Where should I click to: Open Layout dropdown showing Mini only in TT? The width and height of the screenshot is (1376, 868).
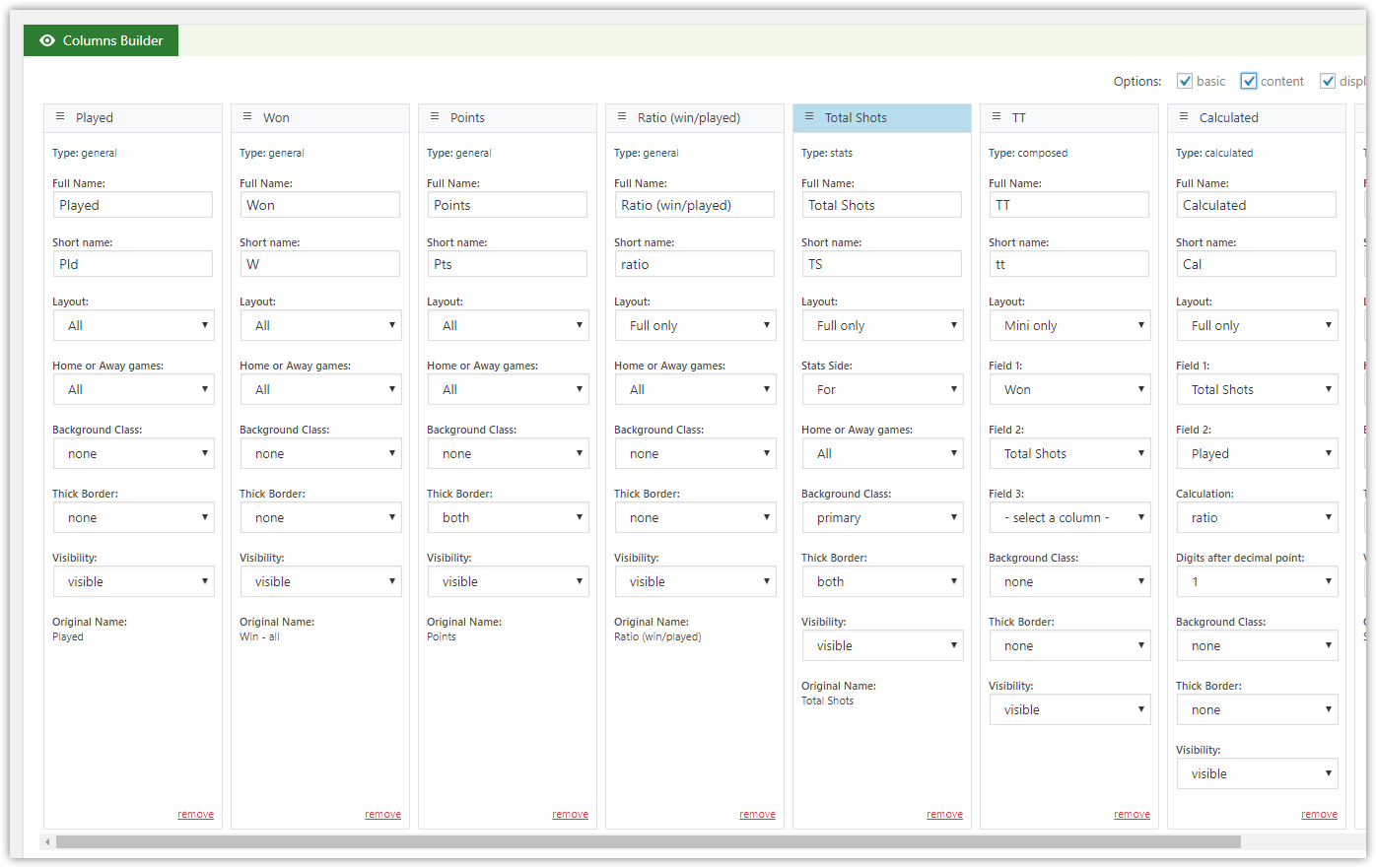point(1070,325)
